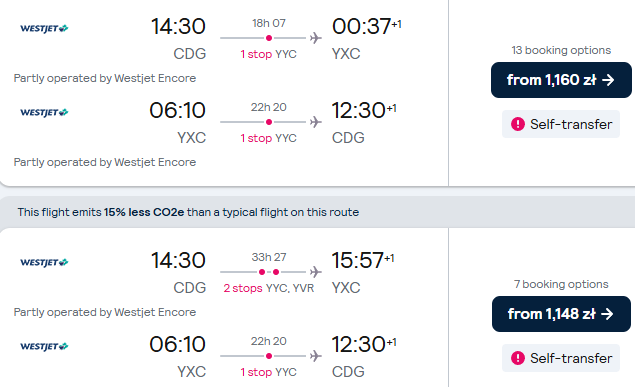Click the Self-transfer badge under the 1,160 zł price
Viewport: 635px width, 387px height.
point(561,124)
